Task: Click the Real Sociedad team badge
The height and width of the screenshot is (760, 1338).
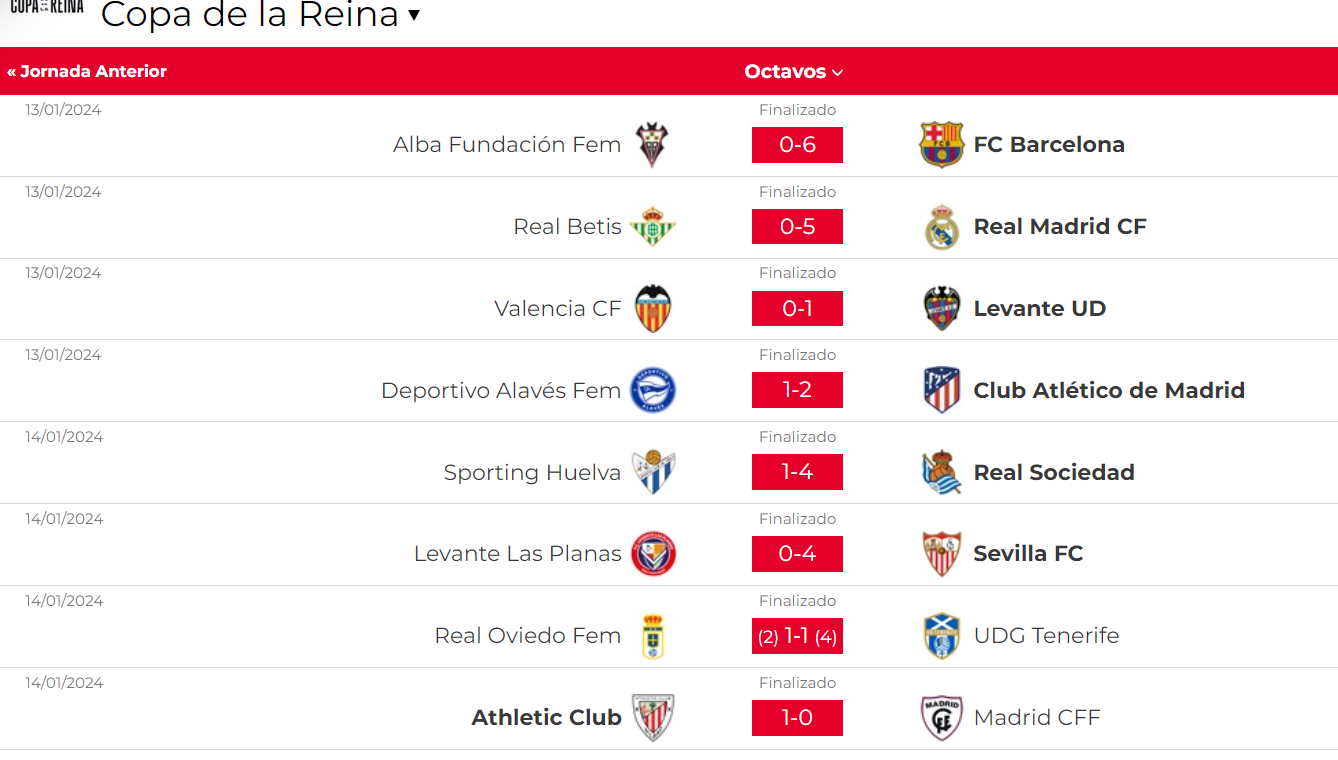Action: [x=941, y=472]
